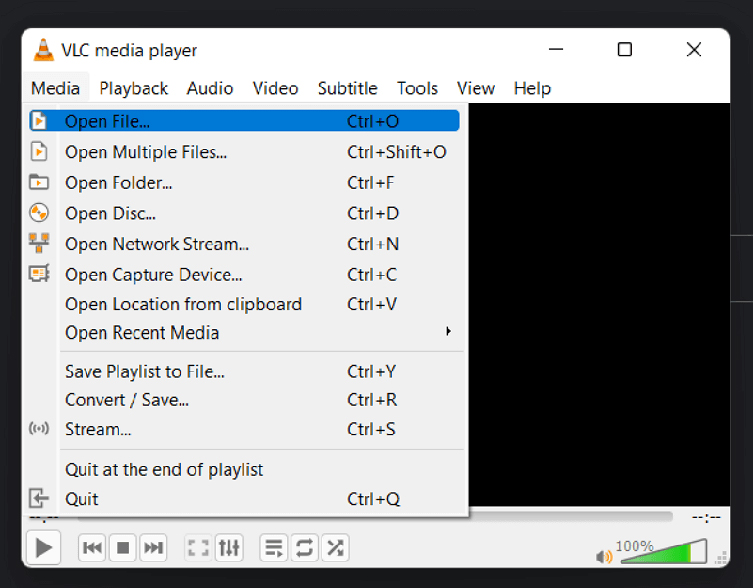753x588 pixels.
Task: Start playback with the Play button
Action: click(43, 547)
